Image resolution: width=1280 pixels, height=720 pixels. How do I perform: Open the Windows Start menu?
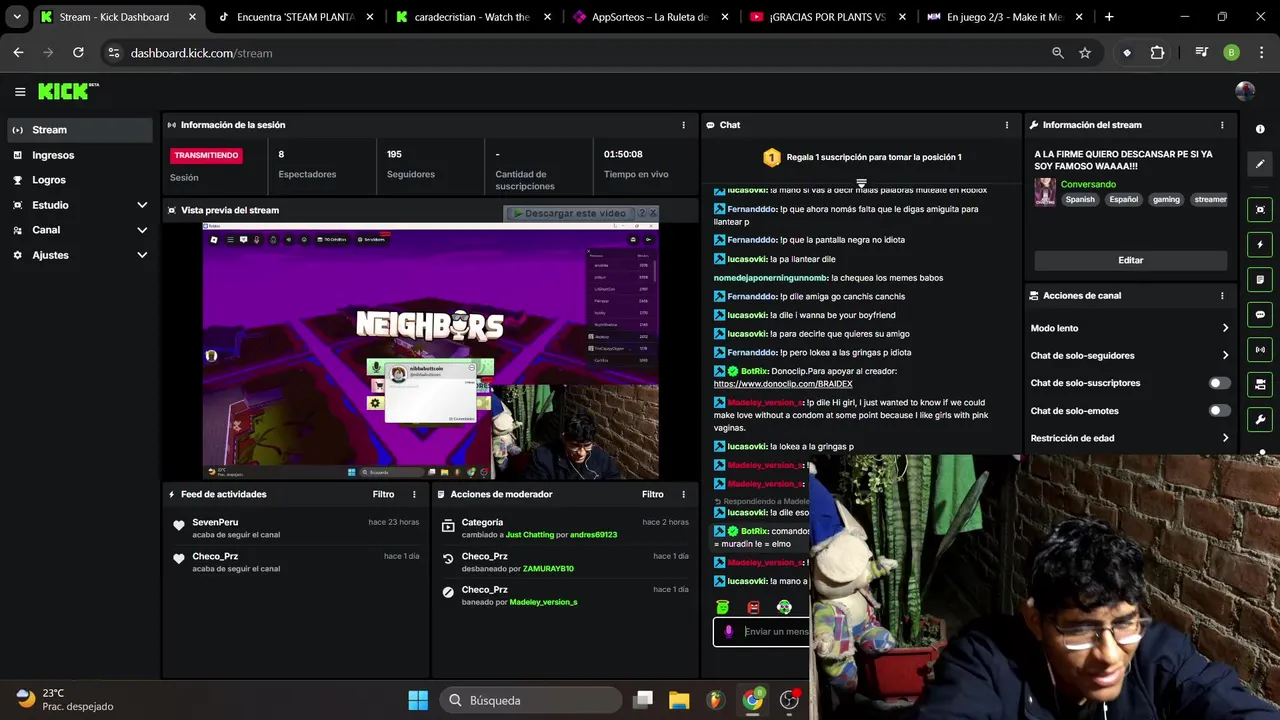pos(418,700)
